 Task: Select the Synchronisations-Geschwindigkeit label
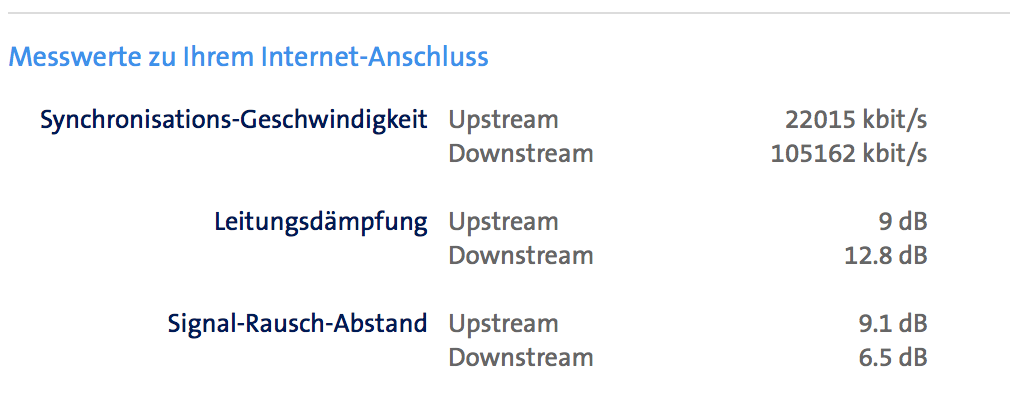pos(233,120)
